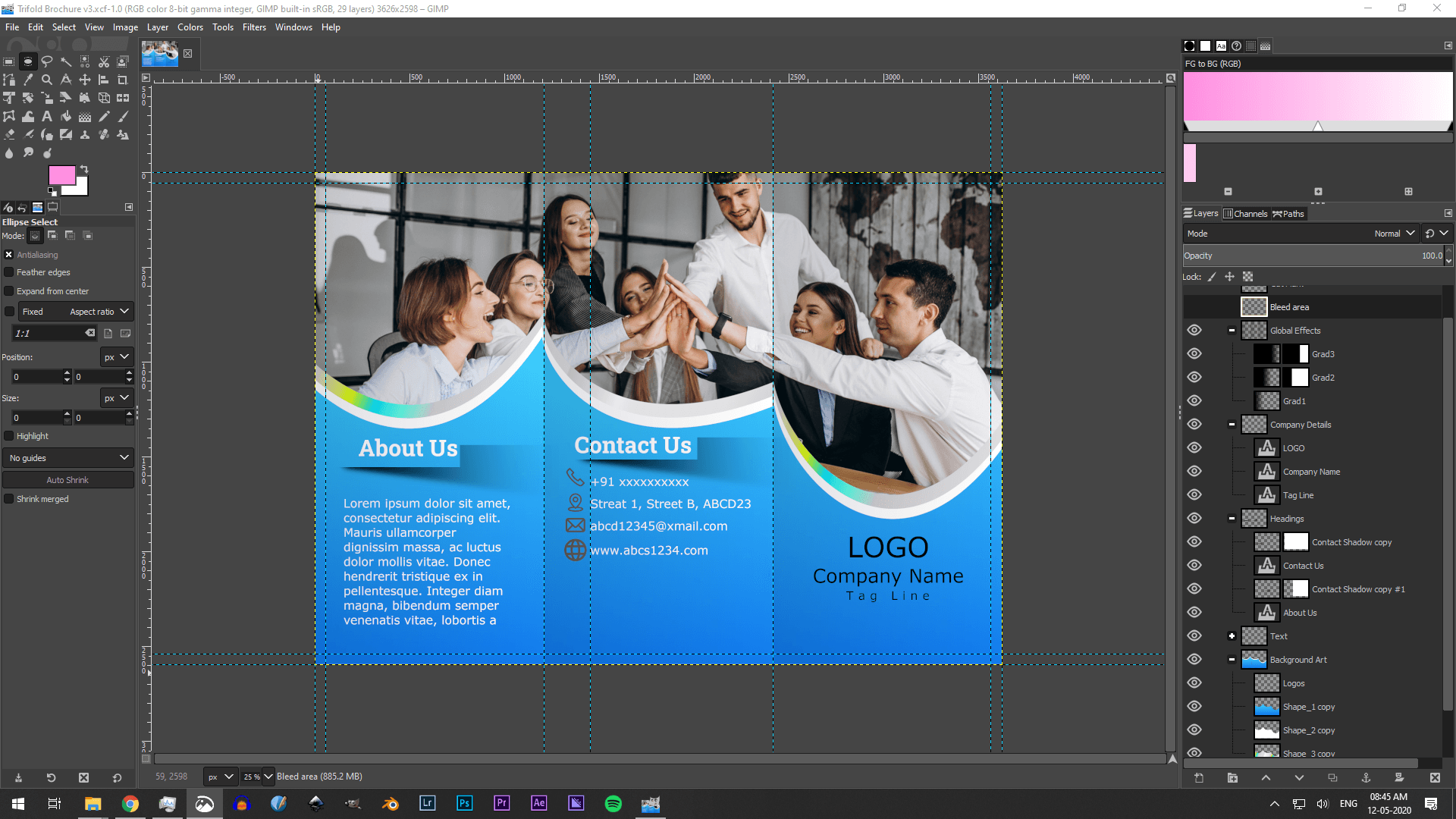Select the Fuzzy Select tool
The height and width of the screenshot is (819, 1456).
pyautogui.click(x=66, y=62)
